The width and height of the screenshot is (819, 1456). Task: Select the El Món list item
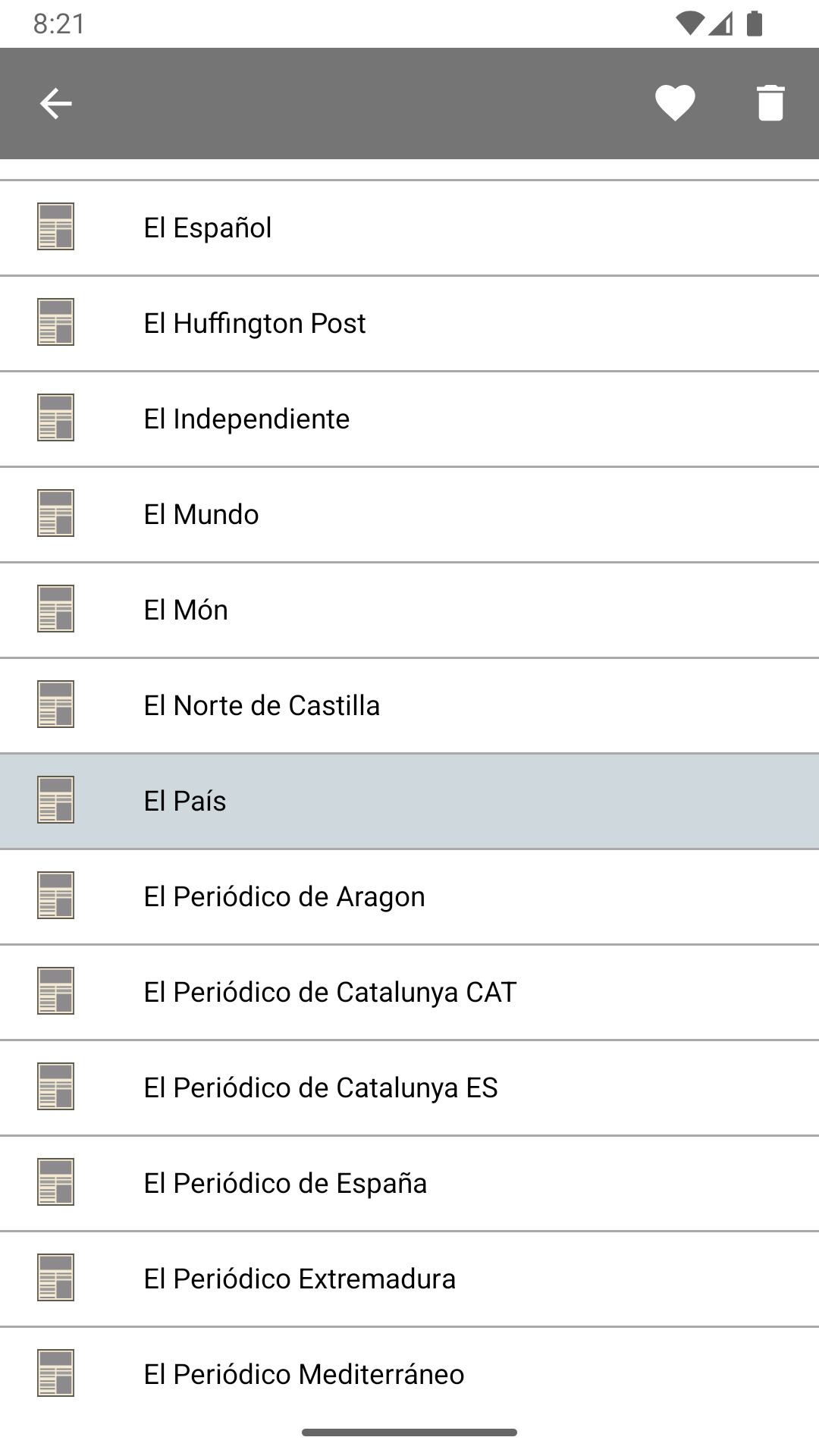(x=186, y=610)
